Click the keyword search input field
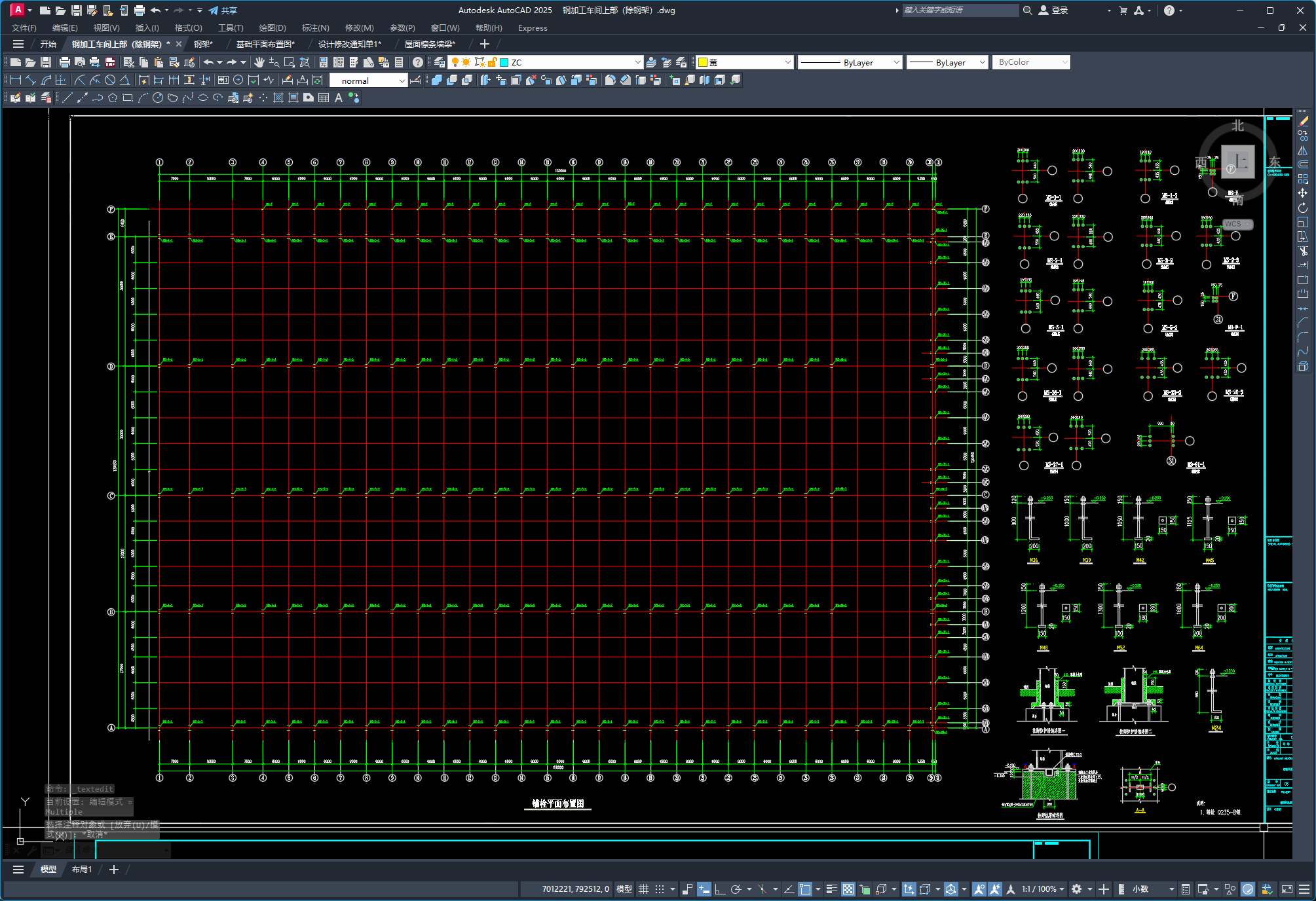Screen dimensions: 1316x901 pyautogui.click(x=960, y=10)
